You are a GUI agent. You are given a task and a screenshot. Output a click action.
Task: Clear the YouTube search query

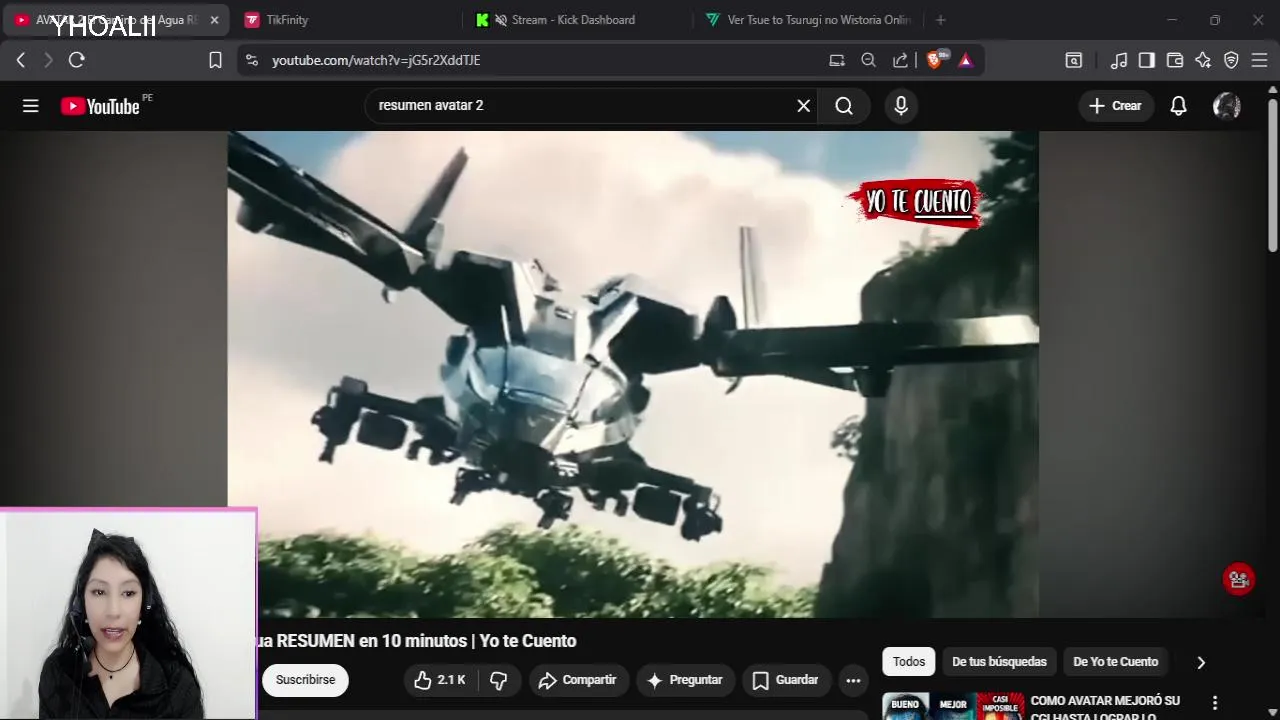tap(803, 106)
